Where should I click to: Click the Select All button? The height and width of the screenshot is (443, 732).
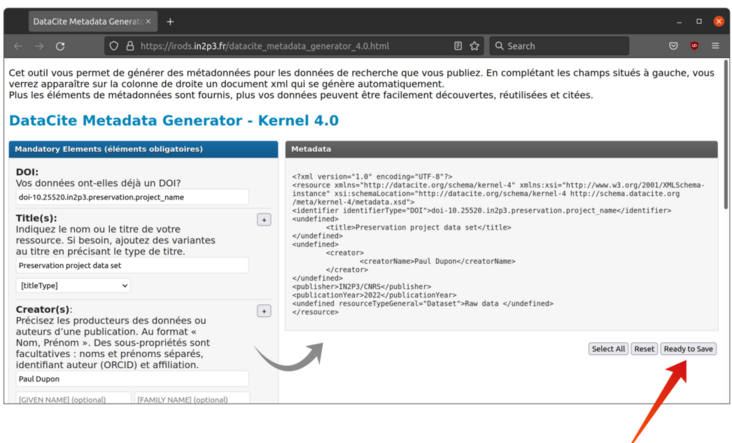pyautogui.click(x=608, y=349)
